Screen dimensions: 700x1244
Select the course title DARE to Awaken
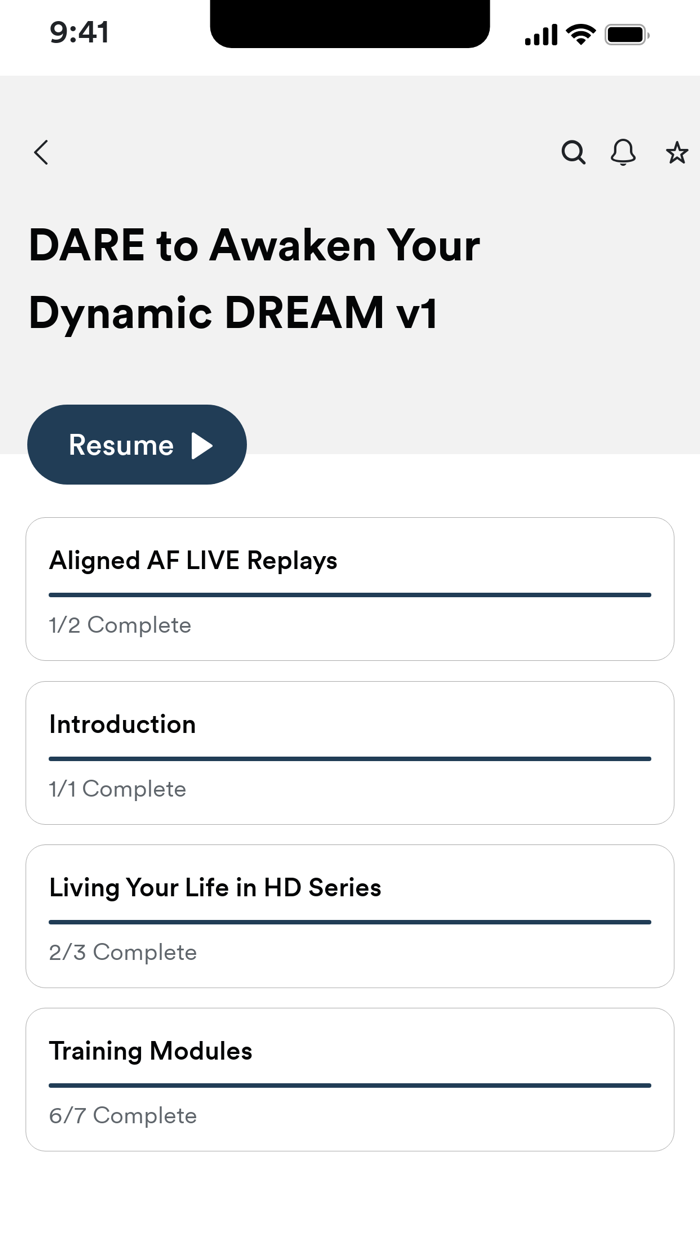pyautogui.click(x=254, y=278)
